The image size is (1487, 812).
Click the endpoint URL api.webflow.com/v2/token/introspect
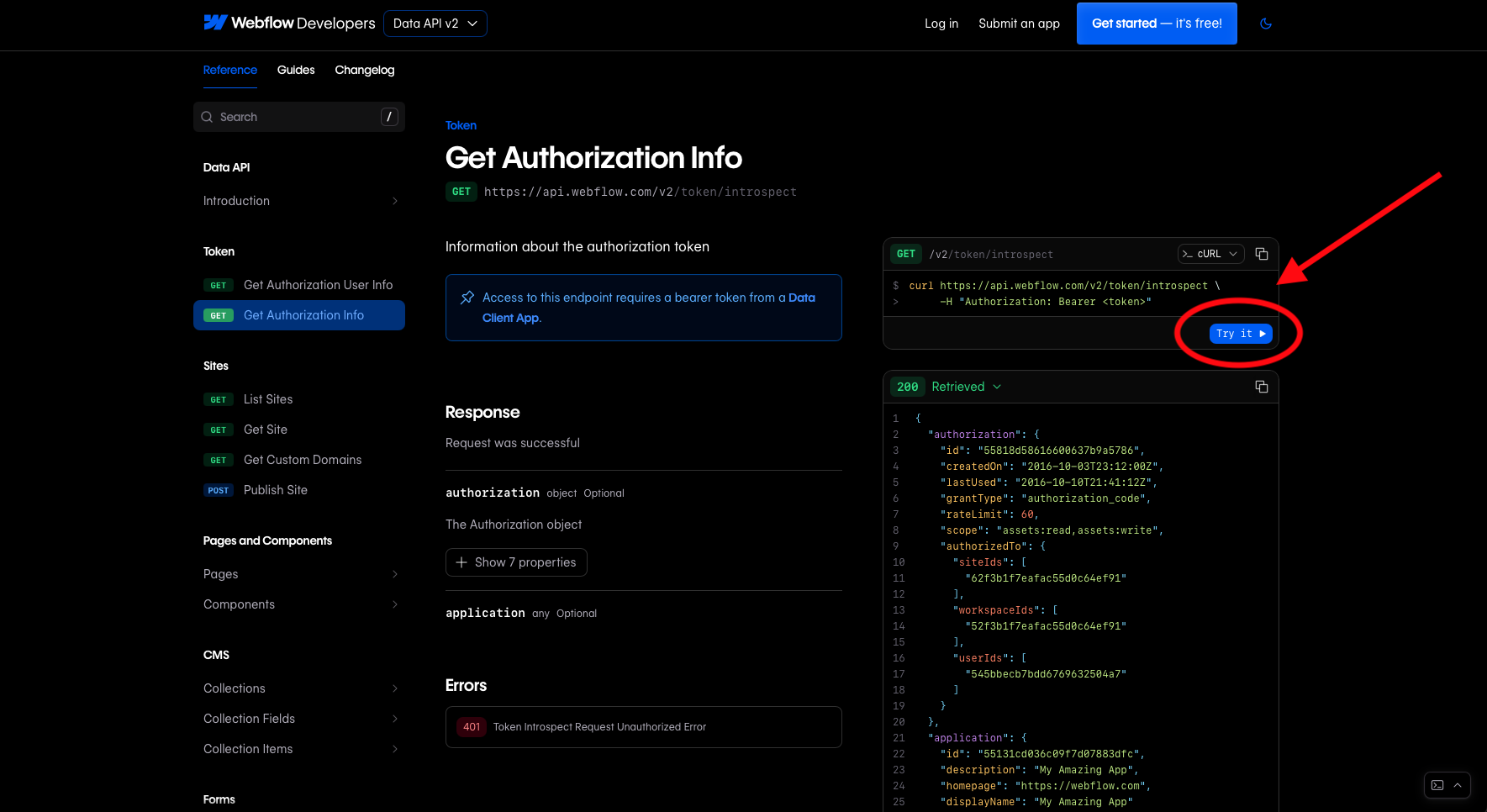tap(640, 192)
